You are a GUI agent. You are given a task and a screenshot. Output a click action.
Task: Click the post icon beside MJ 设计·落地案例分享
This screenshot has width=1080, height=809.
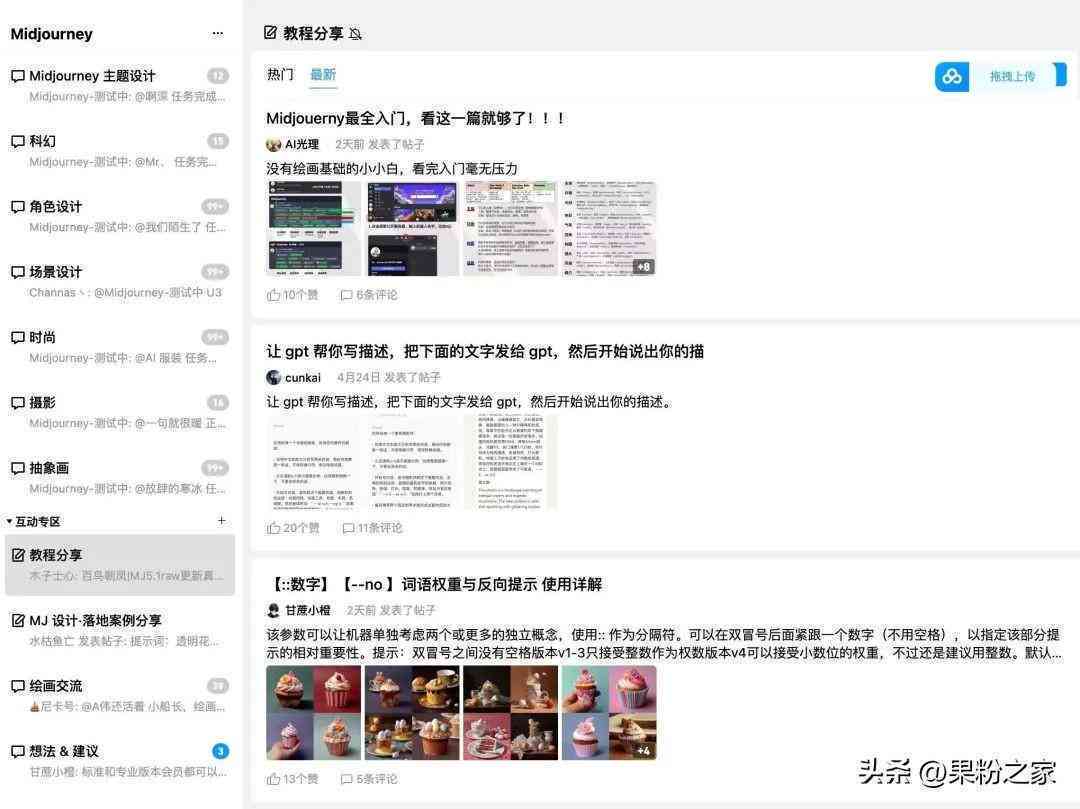[x=18, y=620]
